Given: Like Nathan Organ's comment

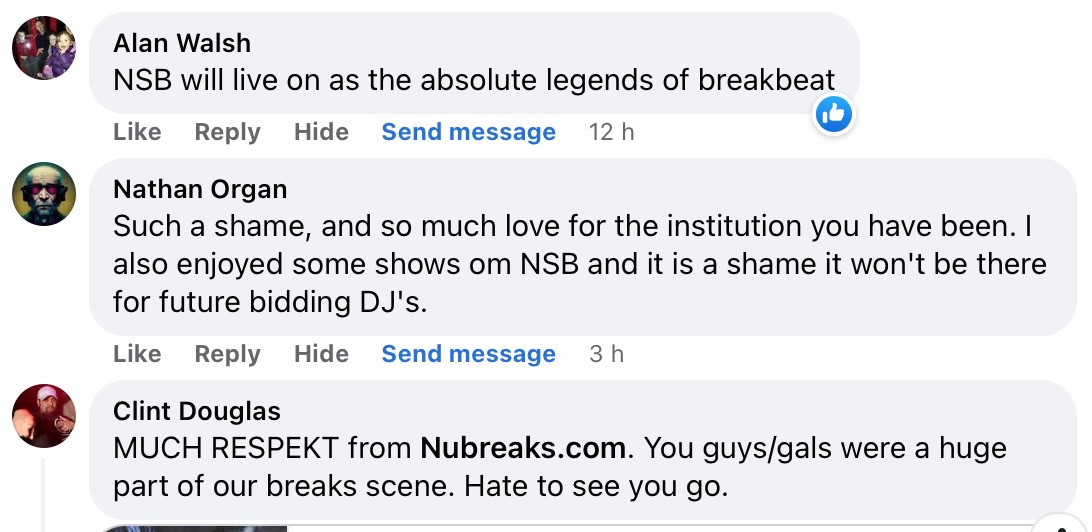Looking at the screenshot, I should tap(137, 354).
